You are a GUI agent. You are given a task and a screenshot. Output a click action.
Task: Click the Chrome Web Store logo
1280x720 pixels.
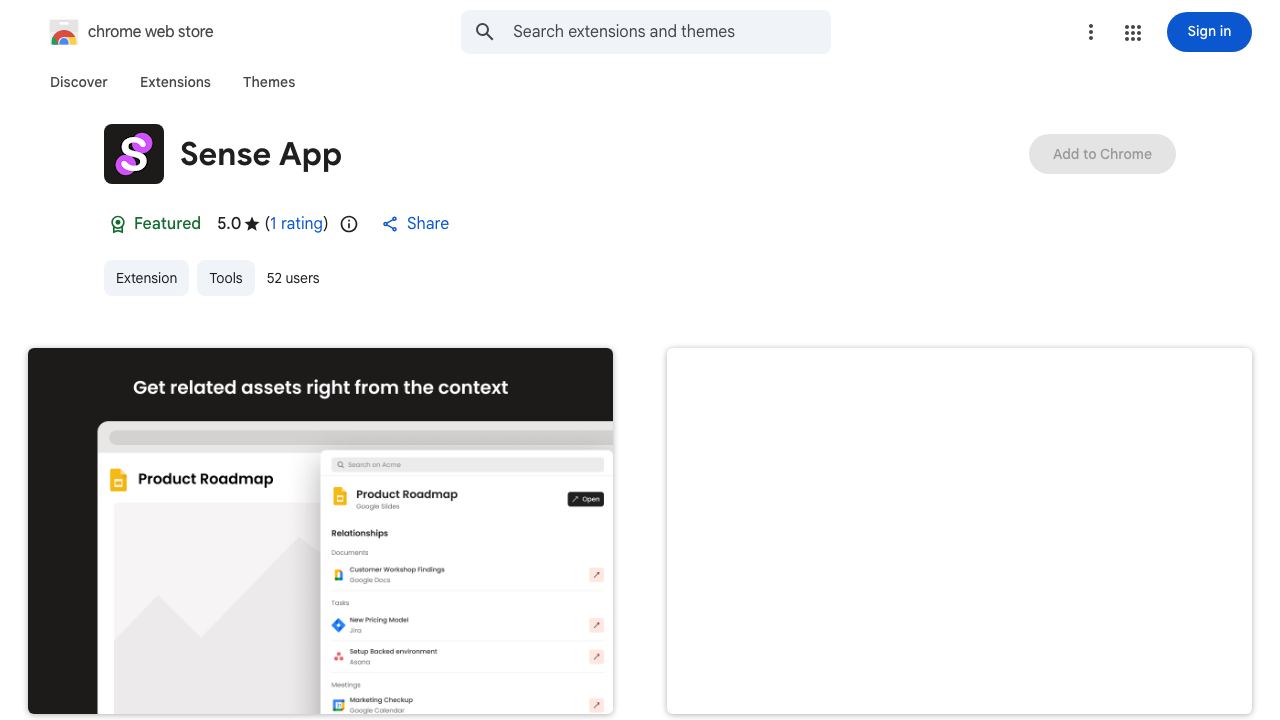[x=64, y=32]
